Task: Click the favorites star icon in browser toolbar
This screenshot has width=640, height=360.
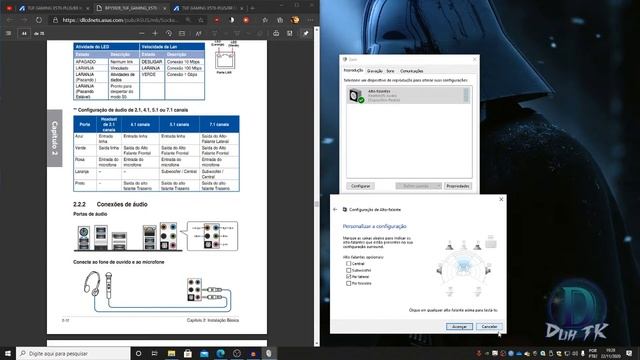Action: click(x=265, y=20)
